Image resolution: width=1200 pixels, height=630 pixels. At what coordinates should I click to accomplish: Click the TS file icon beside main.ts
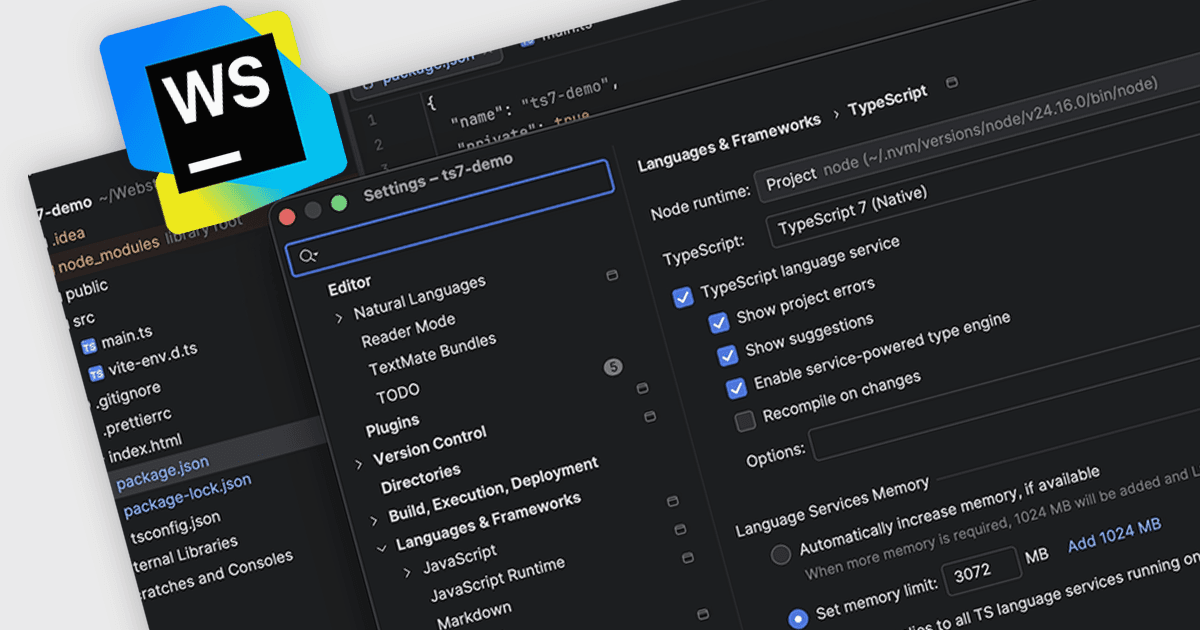[89, 346]
